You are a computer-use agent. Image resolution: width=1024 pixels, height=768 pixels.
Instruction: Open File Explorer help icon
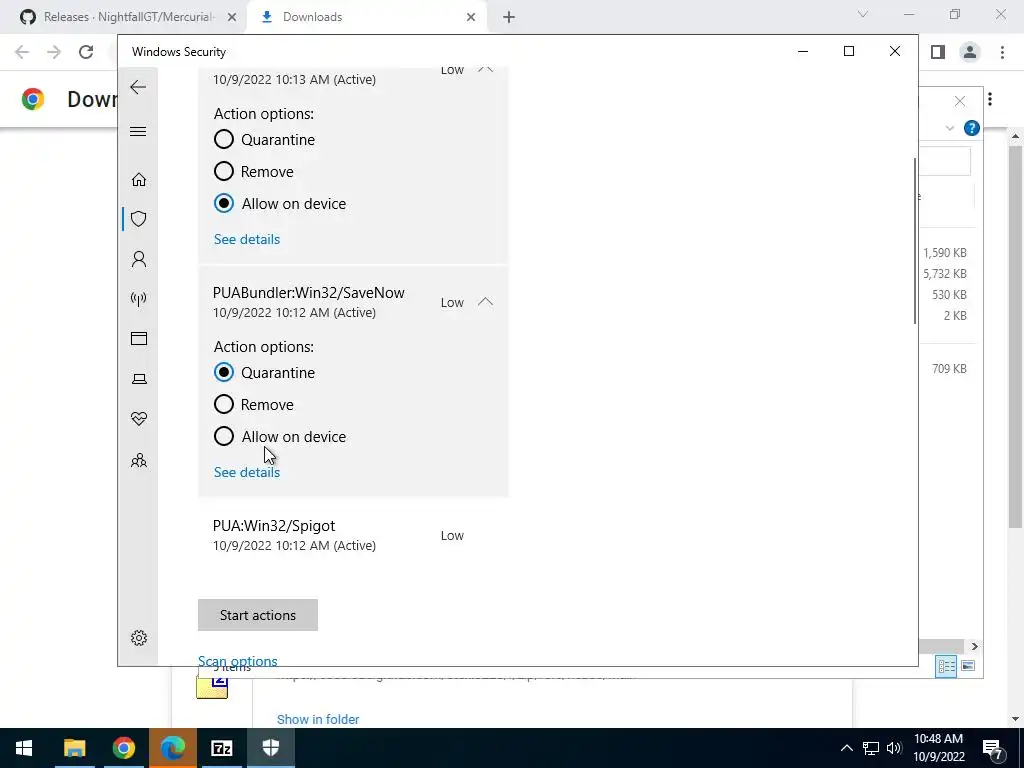coord(972,128)
